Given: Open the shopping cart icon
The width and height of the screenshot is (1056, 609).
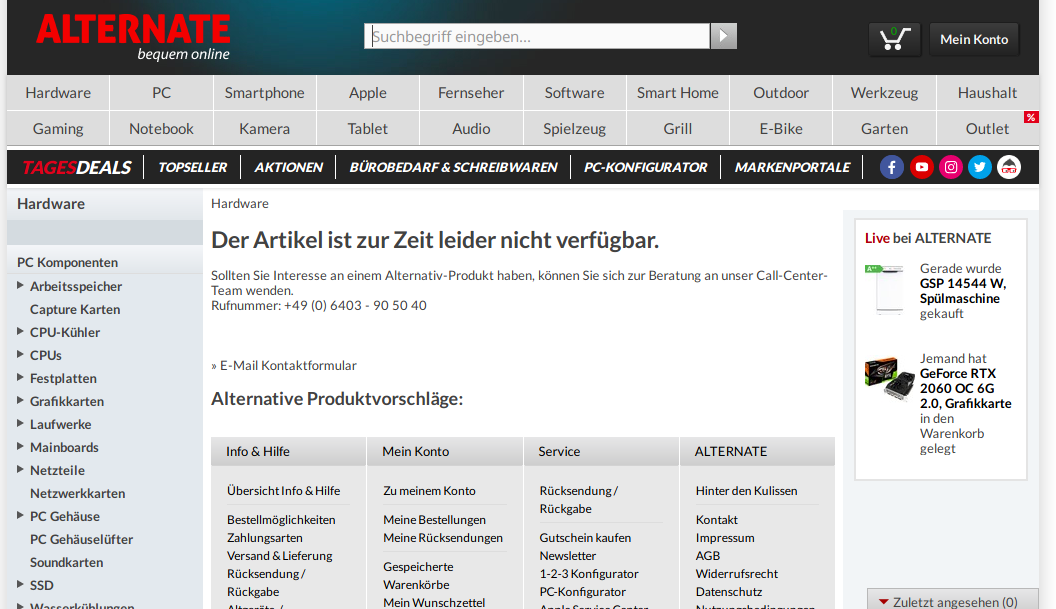Looking at the screenshot, I should 893,39.
